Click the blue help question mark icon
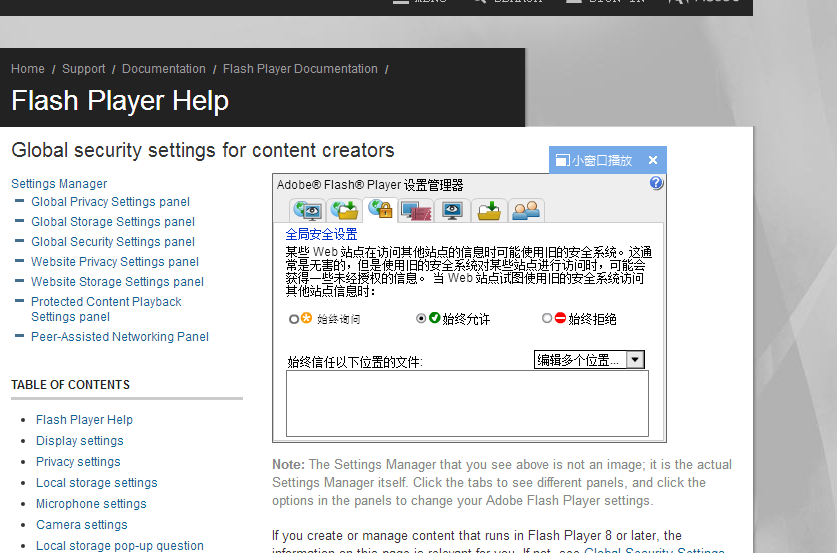The height and width of the screenshot is (553, 837). coord(656,183)
